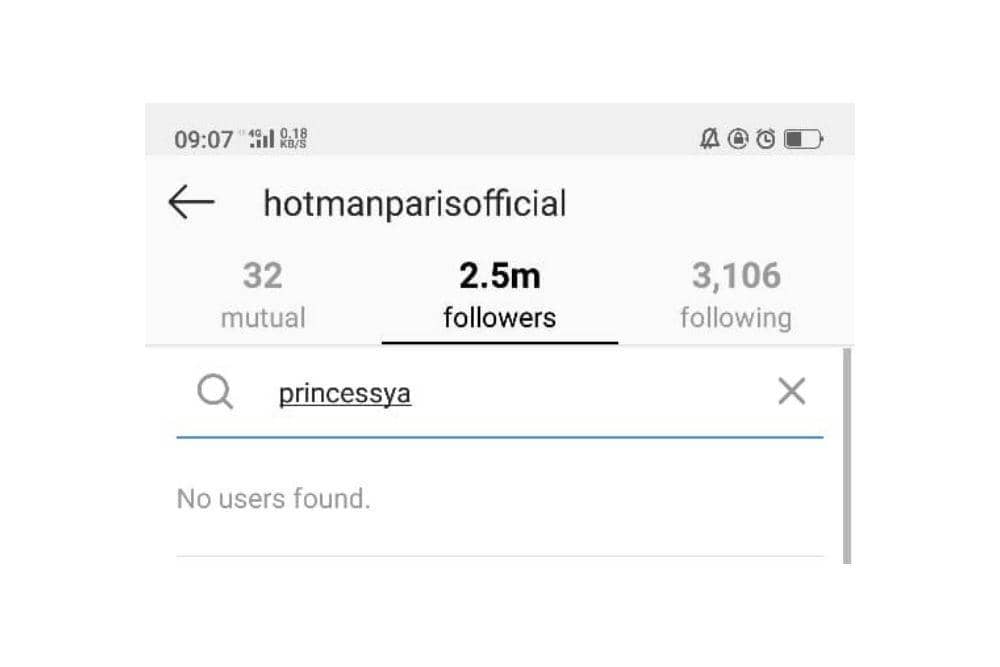Toggle the screen rotation lock
1000x667 pixels.
[x=737, y=139]
